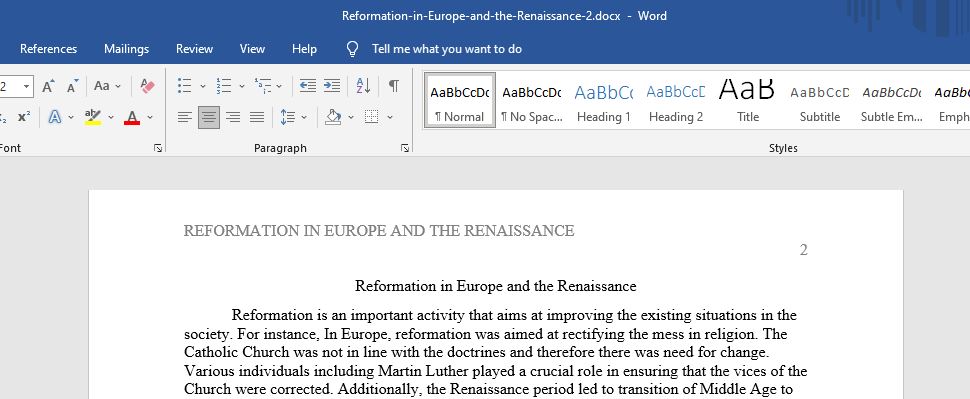Toggle center alignment

tap(209, 117)
